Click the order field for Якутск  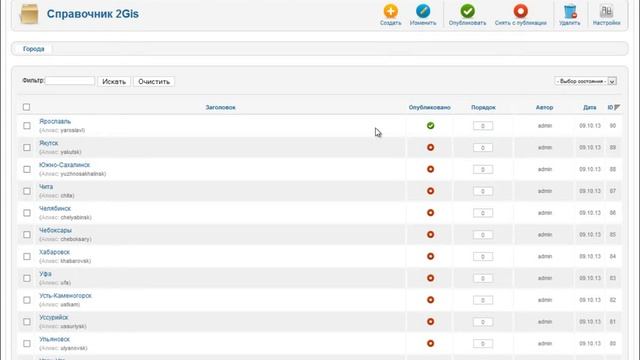[483, 148]
